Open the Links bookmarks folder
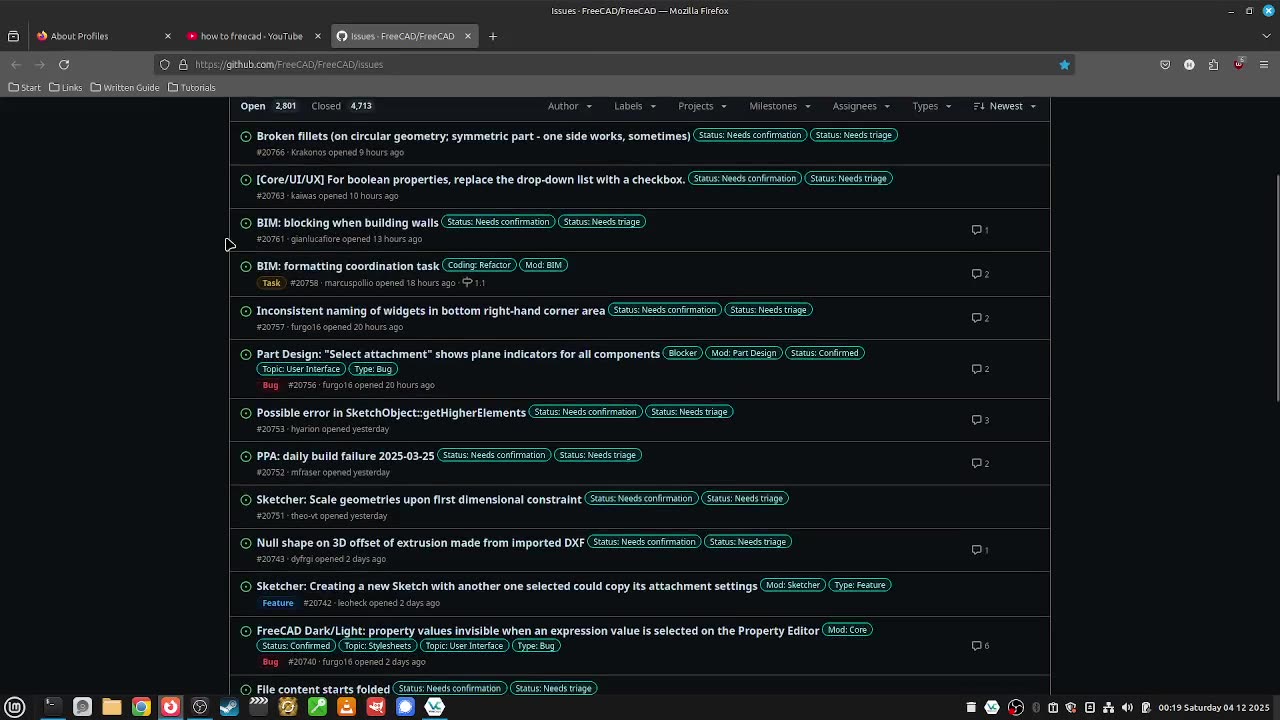 [65, 88]
